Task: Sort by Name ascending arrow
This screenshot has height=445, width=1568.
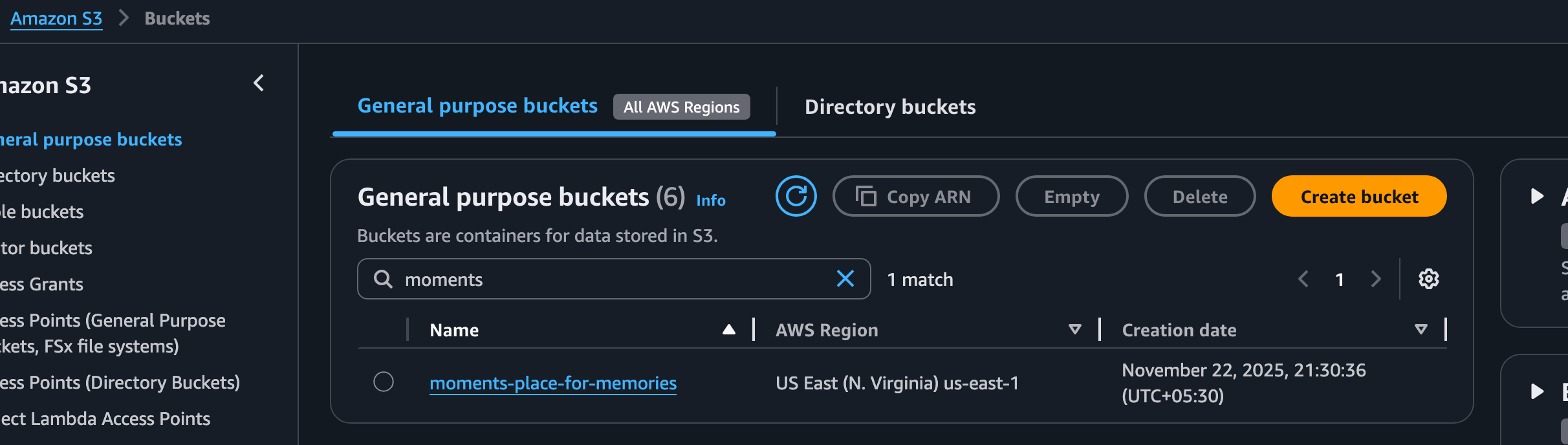Action: pos(729,330)
